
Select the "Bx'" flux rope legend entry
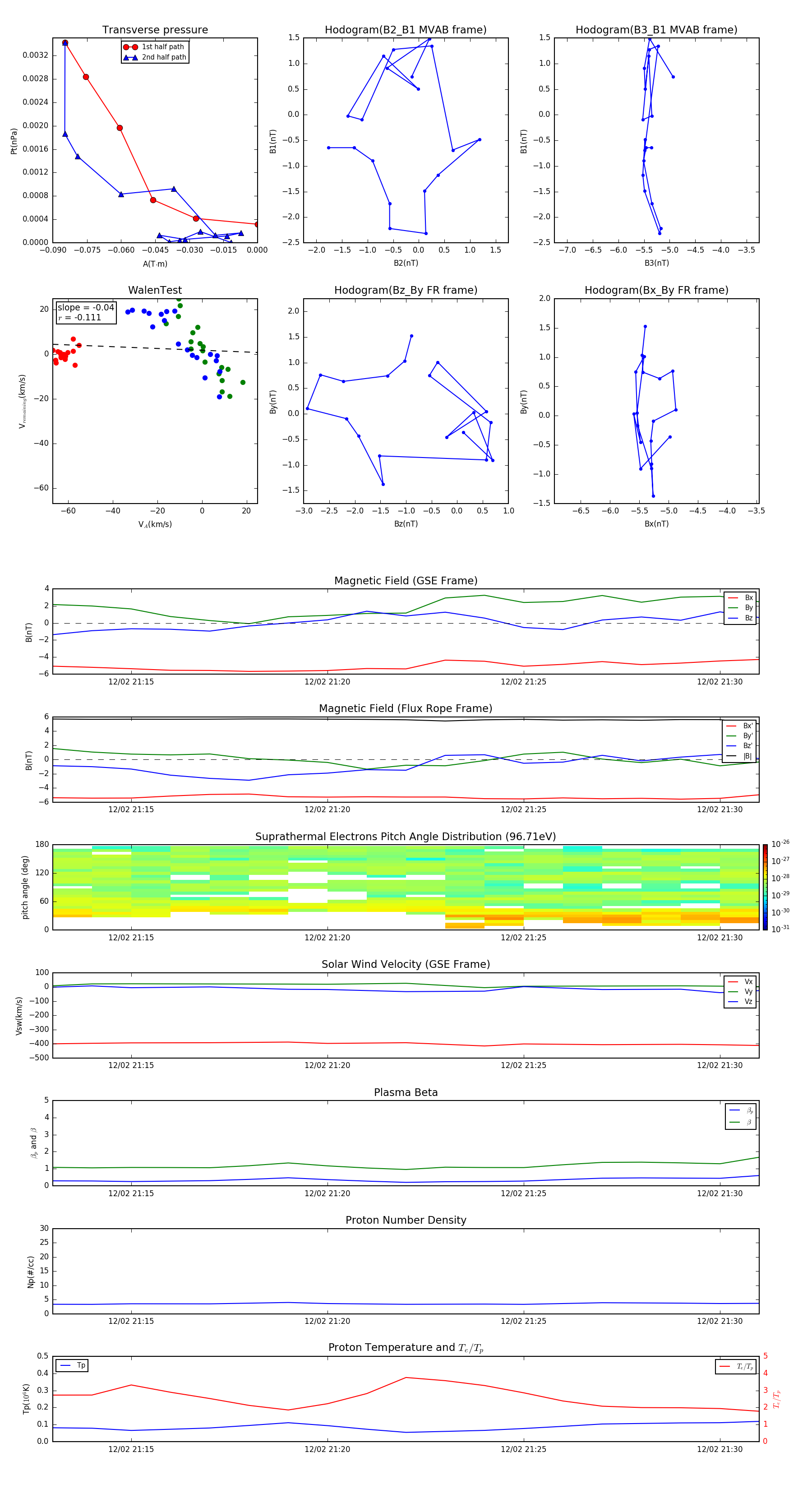click(x=740, y=726)
